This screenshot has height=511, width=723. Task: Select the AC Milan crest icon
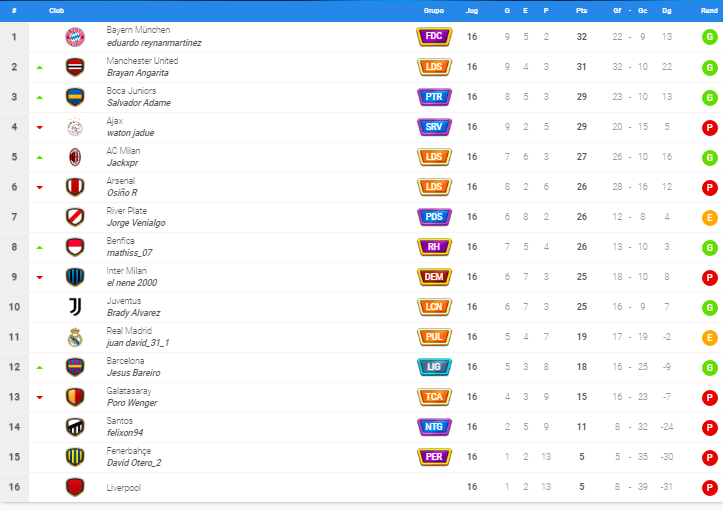click(x=75, y=157)
